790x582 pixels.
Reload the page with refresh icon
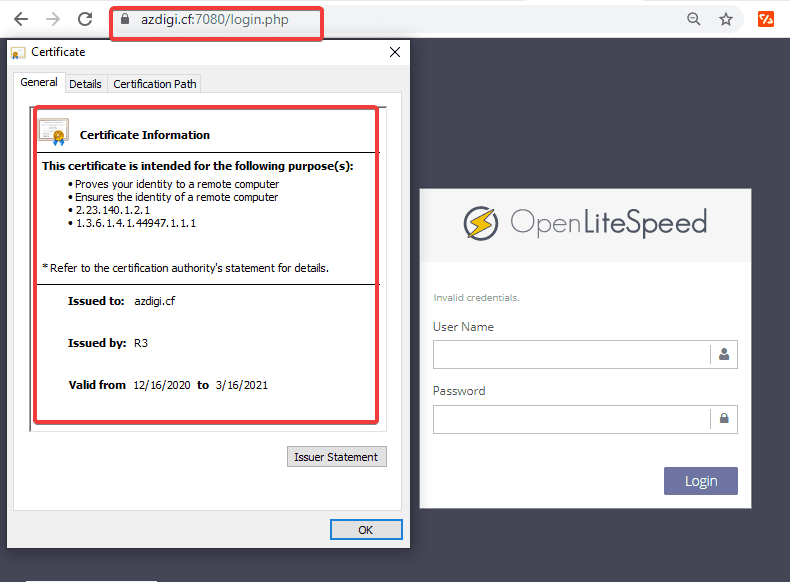point(85,19)
